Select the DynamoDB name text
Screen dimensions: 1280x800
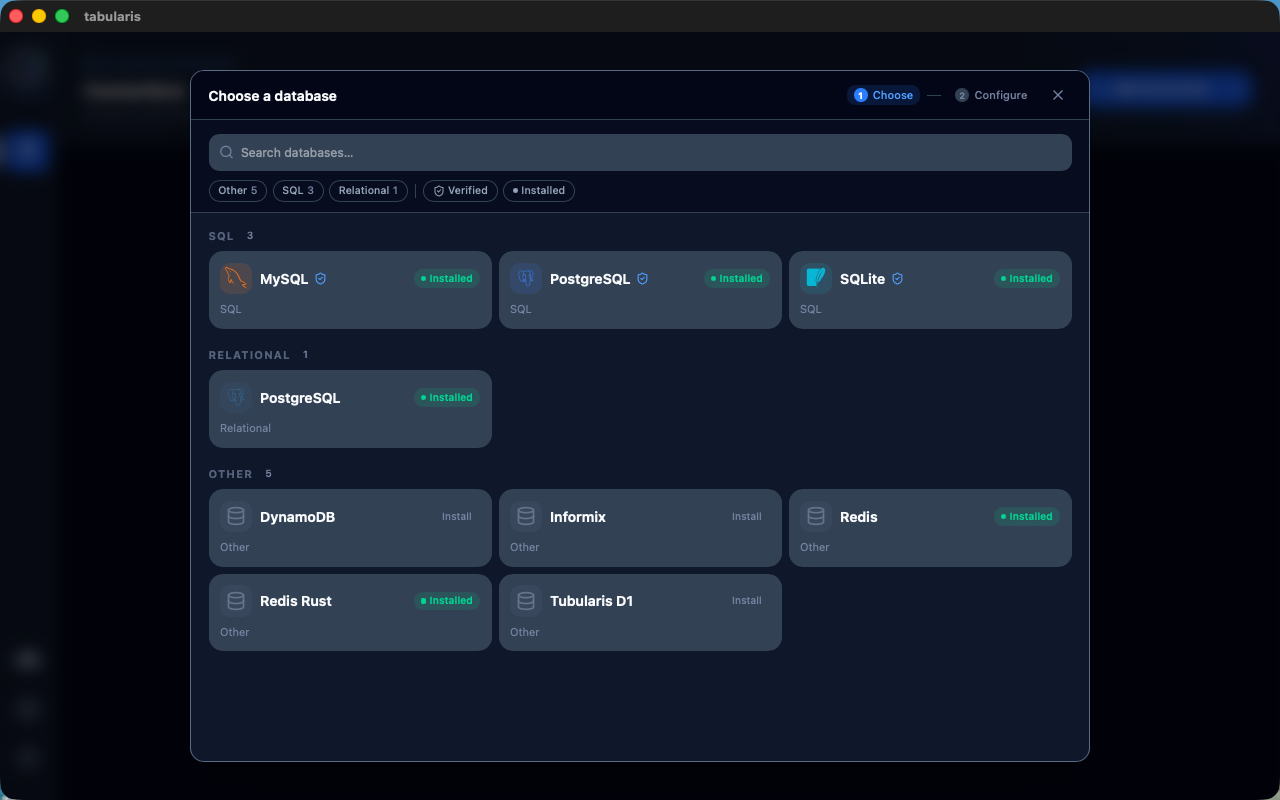click(297, 517)
